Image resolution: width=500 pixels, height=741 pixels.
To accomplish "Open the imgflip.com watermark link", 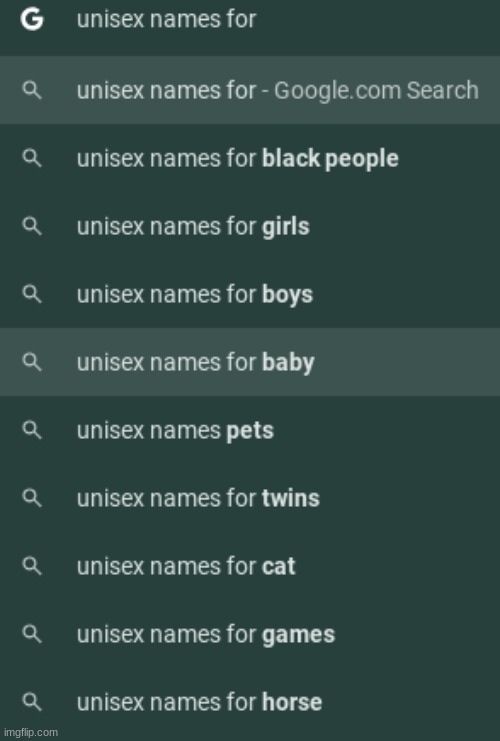I will click(x=31, y=732).
